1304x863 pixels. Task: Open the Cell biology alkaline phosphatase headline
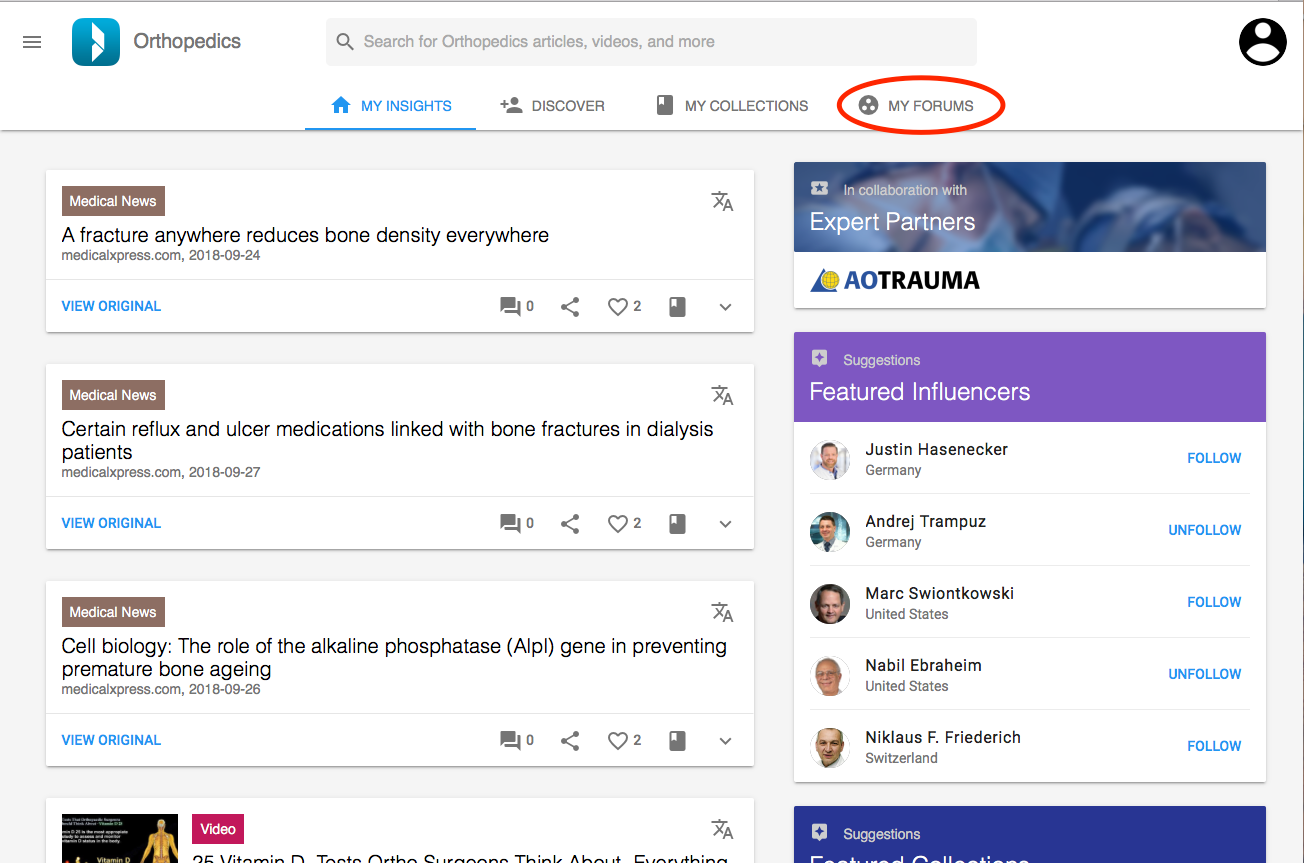click(394, 658)
